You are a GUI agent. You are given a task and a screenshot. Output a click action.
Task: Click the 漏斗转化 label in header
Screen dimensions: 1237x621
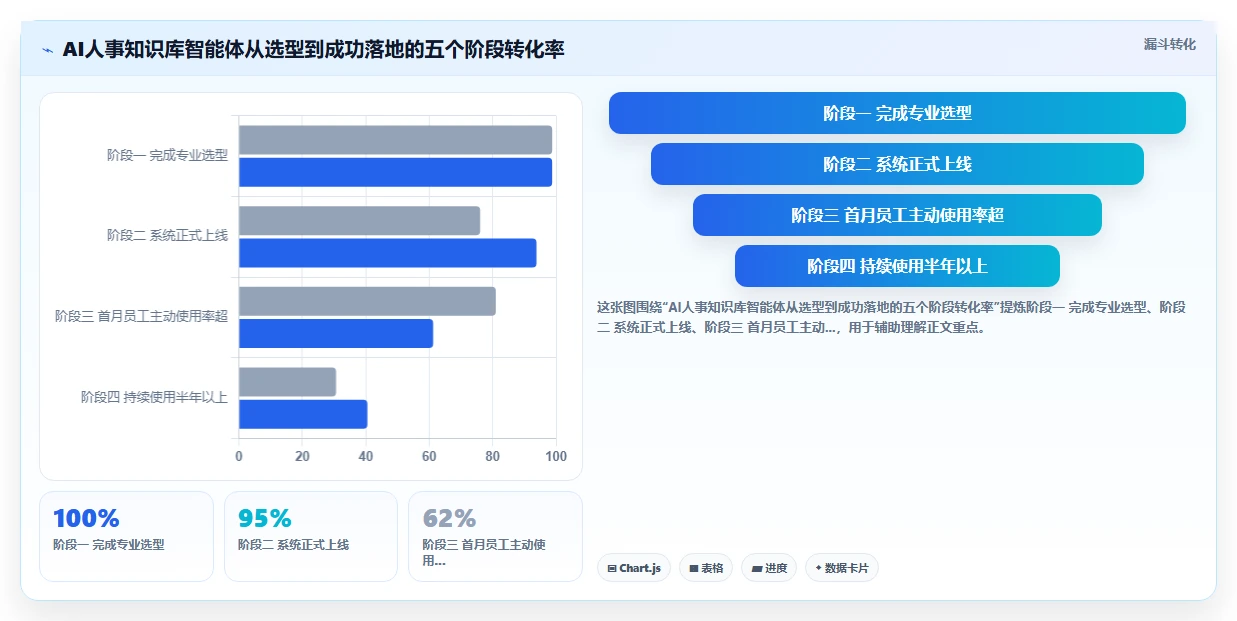pyautogui.click(x=1169, y=44)
